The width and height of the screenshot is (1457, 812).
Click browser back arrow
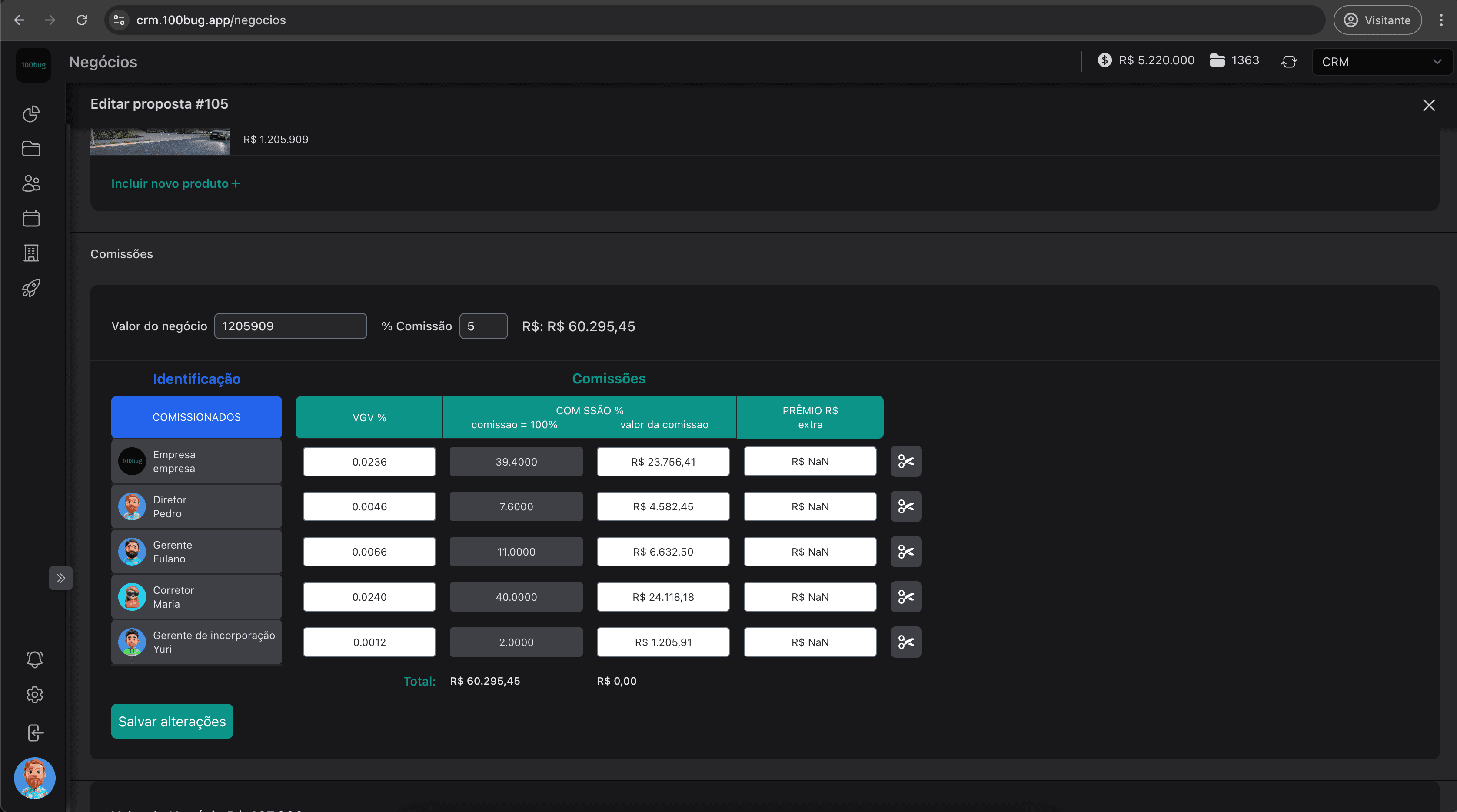19,20
